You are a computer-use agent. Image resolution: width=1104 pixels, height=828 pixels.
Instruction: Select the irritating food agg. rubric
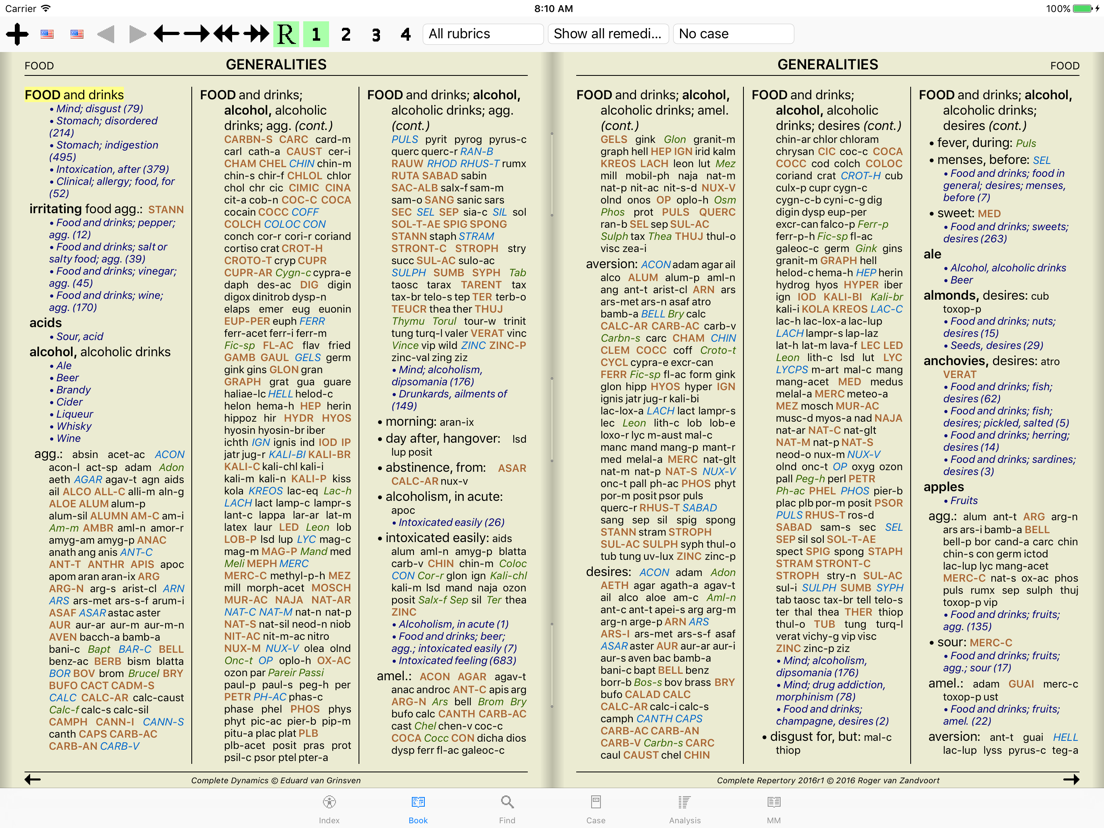click(86, 209)
